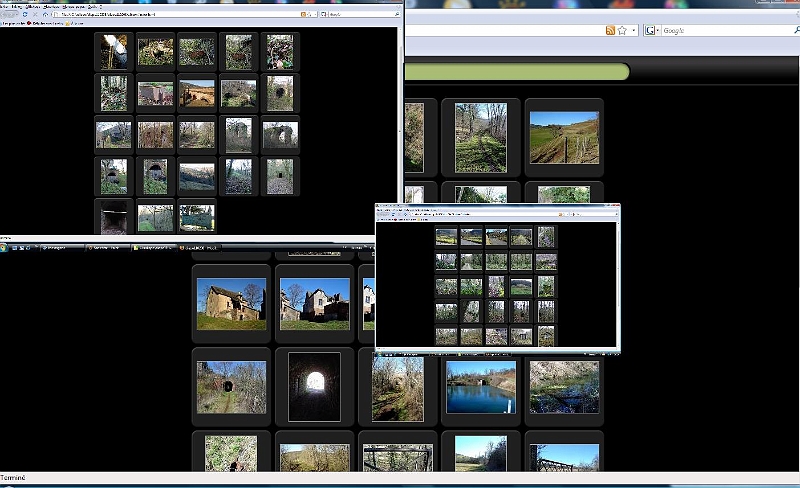800x488 pixels.
Task: Open the dark tunnel with light thumbnail
Action: click(x=314, y=386)
